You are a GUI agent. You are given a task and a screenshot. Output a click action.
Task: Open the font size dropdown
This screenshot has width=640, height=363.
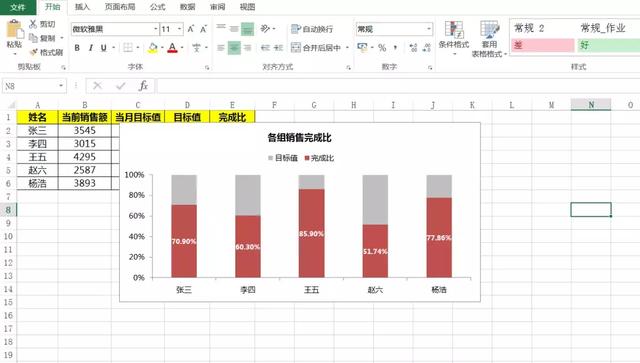click(180, 29)
